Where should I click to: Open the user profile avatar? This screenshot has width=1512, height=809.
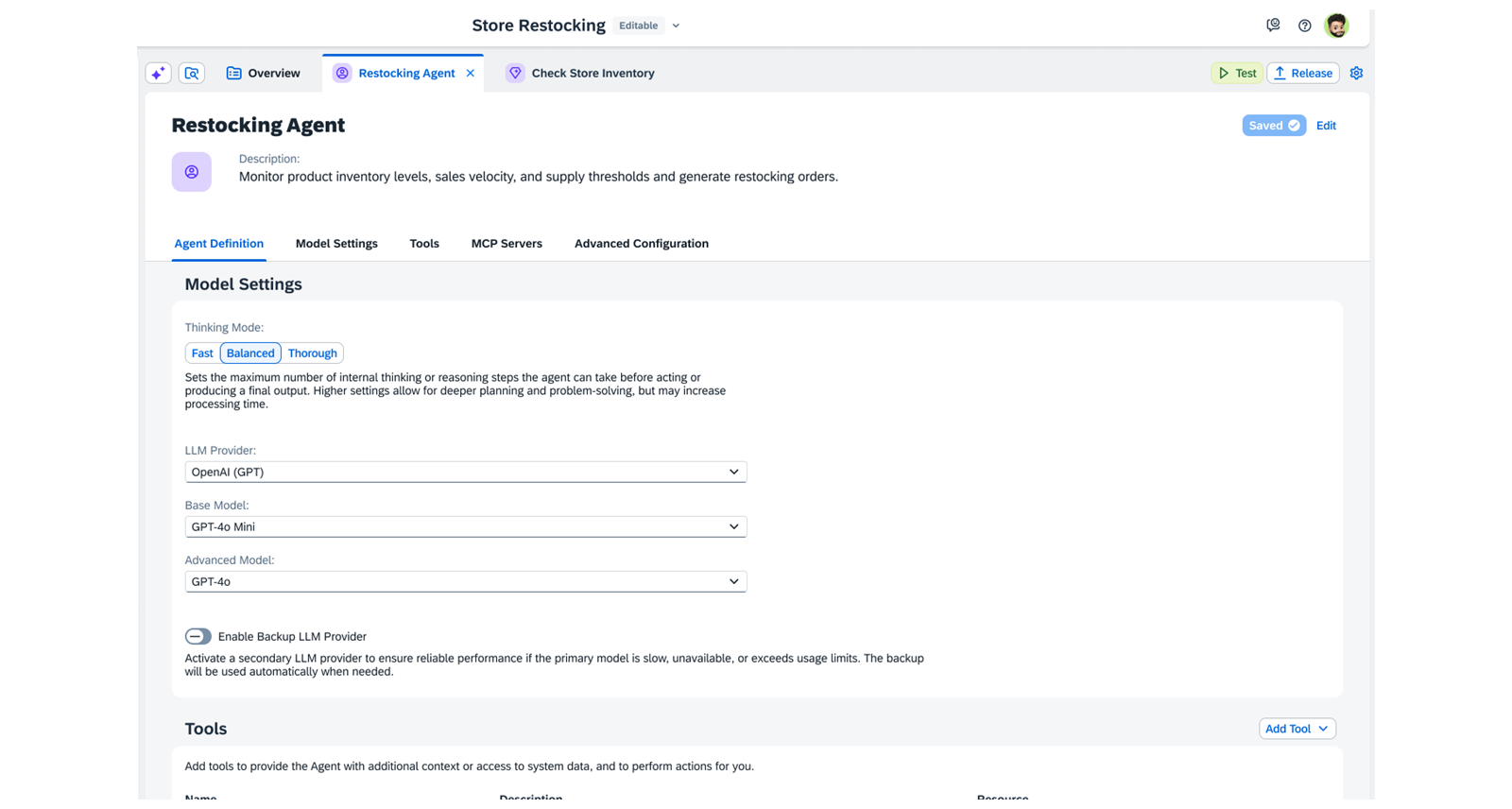pyautogui.click(x=1336, y=26)
